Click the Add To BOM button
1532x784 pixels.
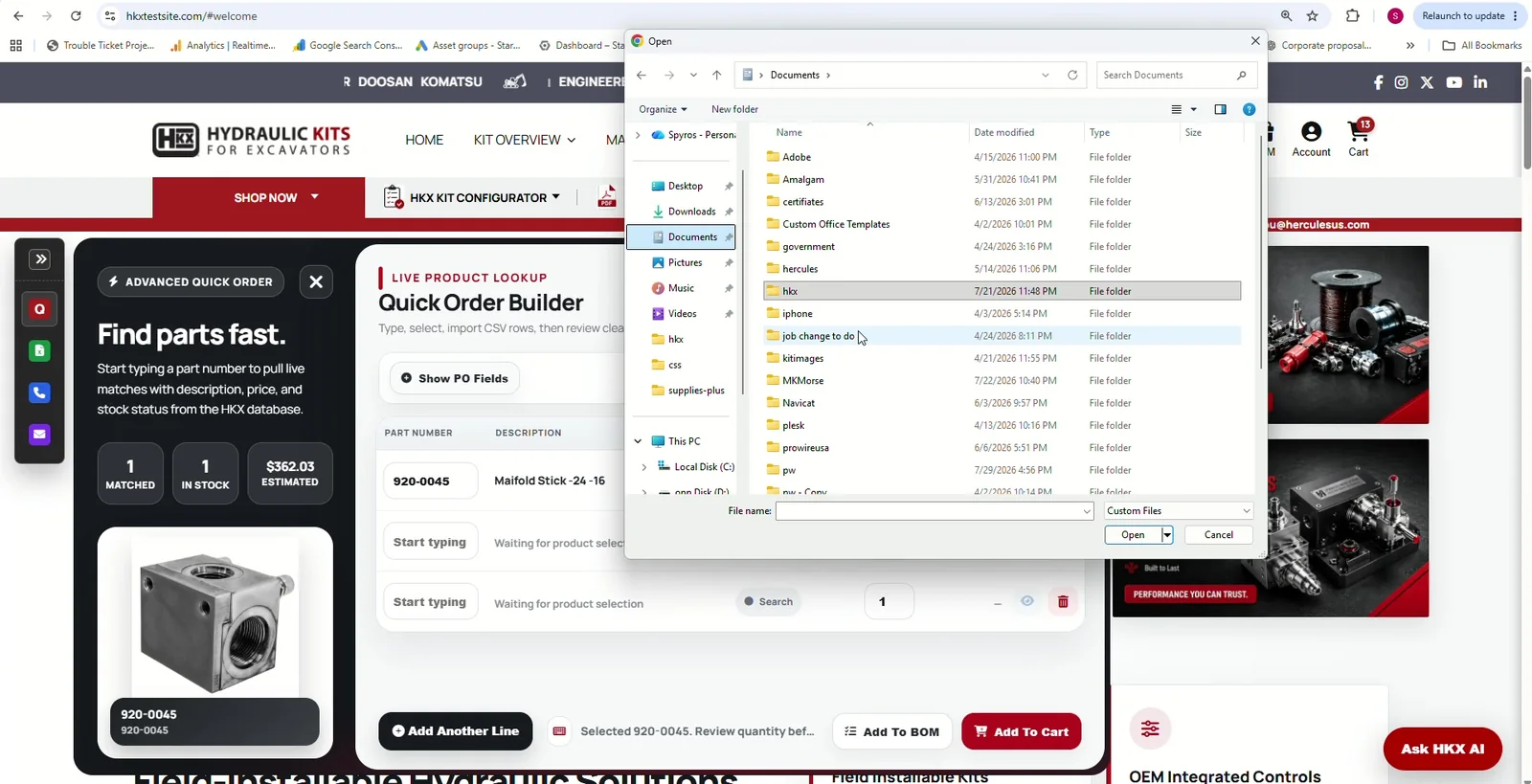click(892, 731)
